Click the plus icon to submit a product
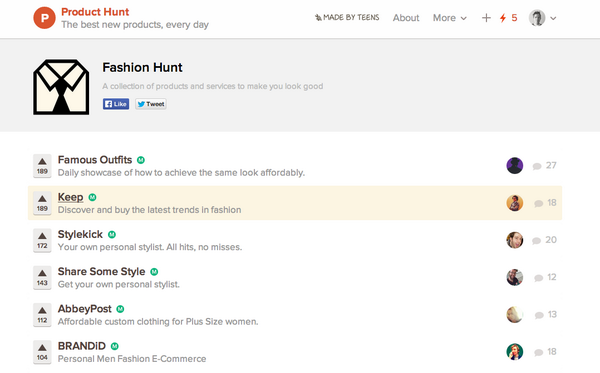Image resolution: width=600 pixels, height=373 pixels. (486, 18)
